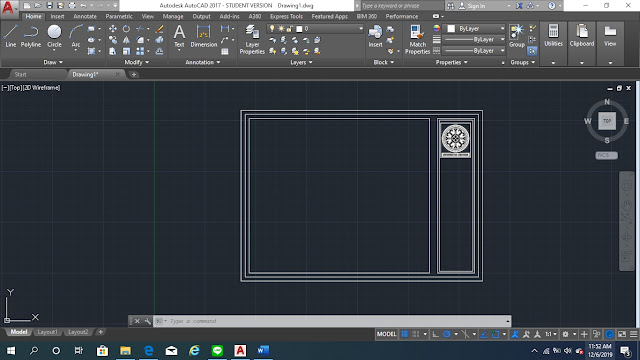Screen dimensions: 640x360
Task: Select the Move tool in Modify panel
Action: pyautogui.click(x=113, y=29)
